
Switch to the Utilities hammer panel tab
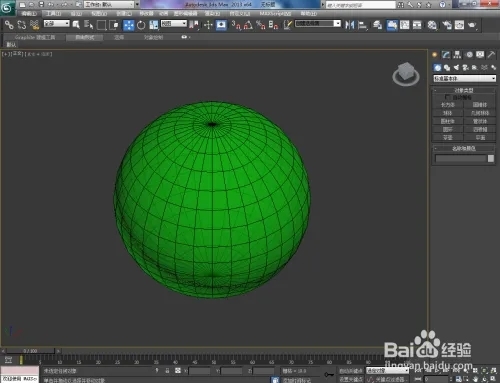(x=491, y=55)
